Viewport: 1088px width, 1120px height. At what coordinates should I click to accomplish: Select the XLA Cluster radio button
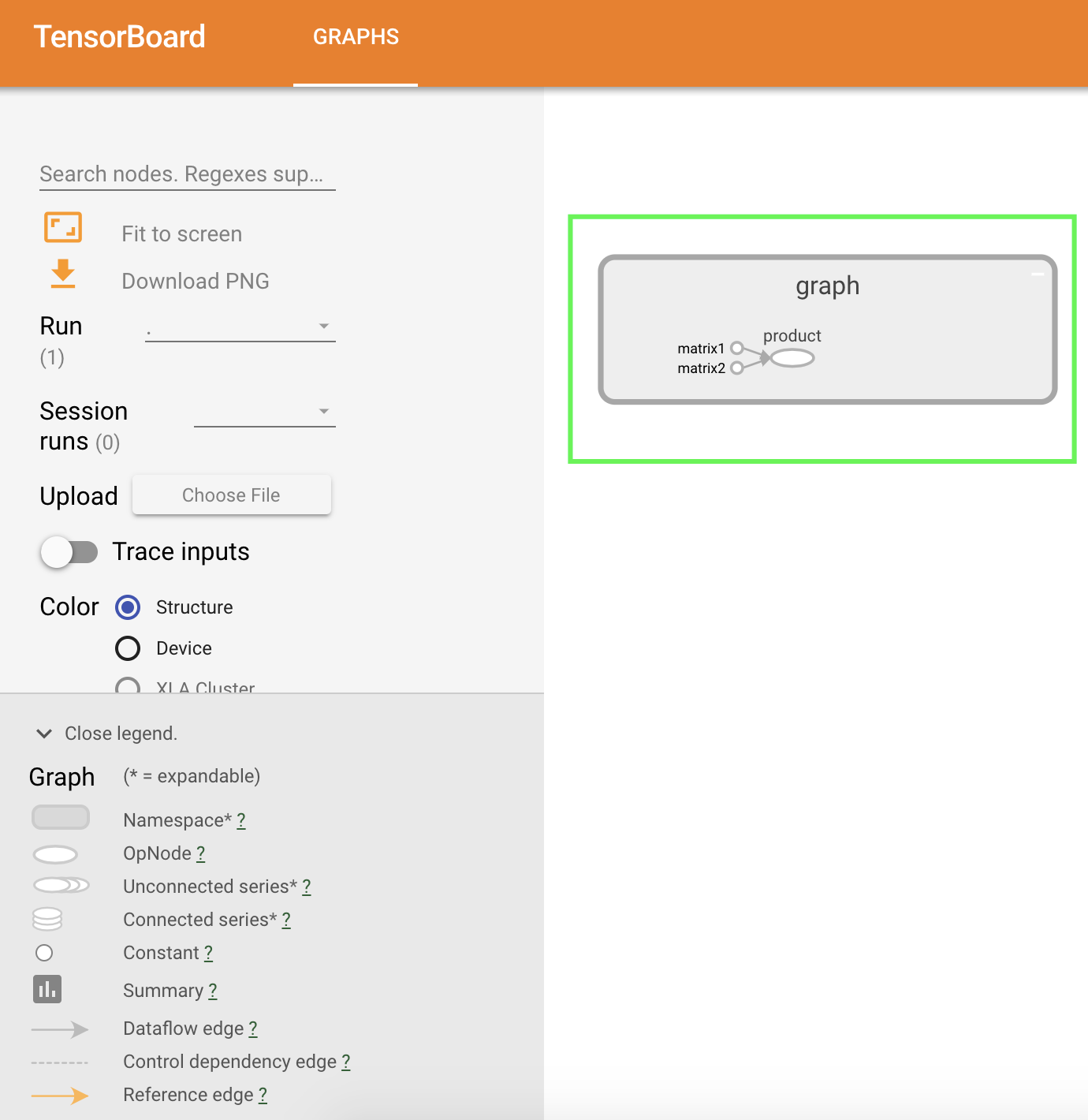(x=128, y=685)
